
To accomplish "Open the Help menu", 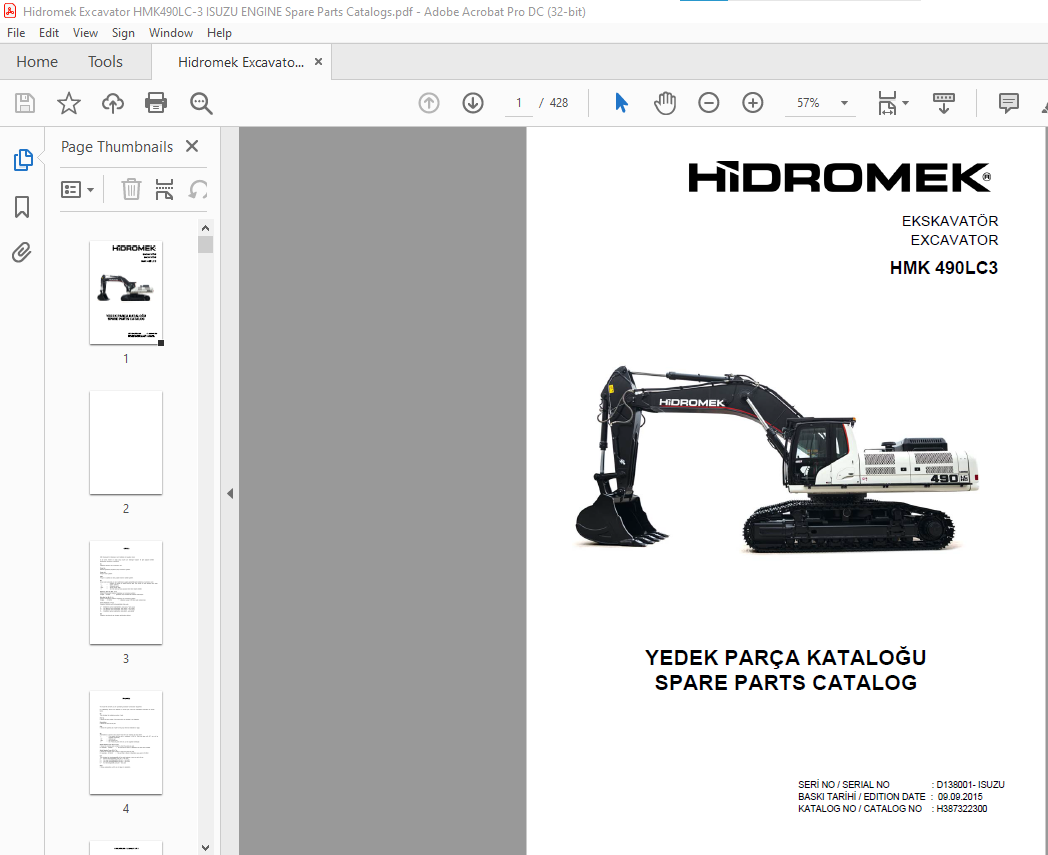I will click(x=219, y=33).
